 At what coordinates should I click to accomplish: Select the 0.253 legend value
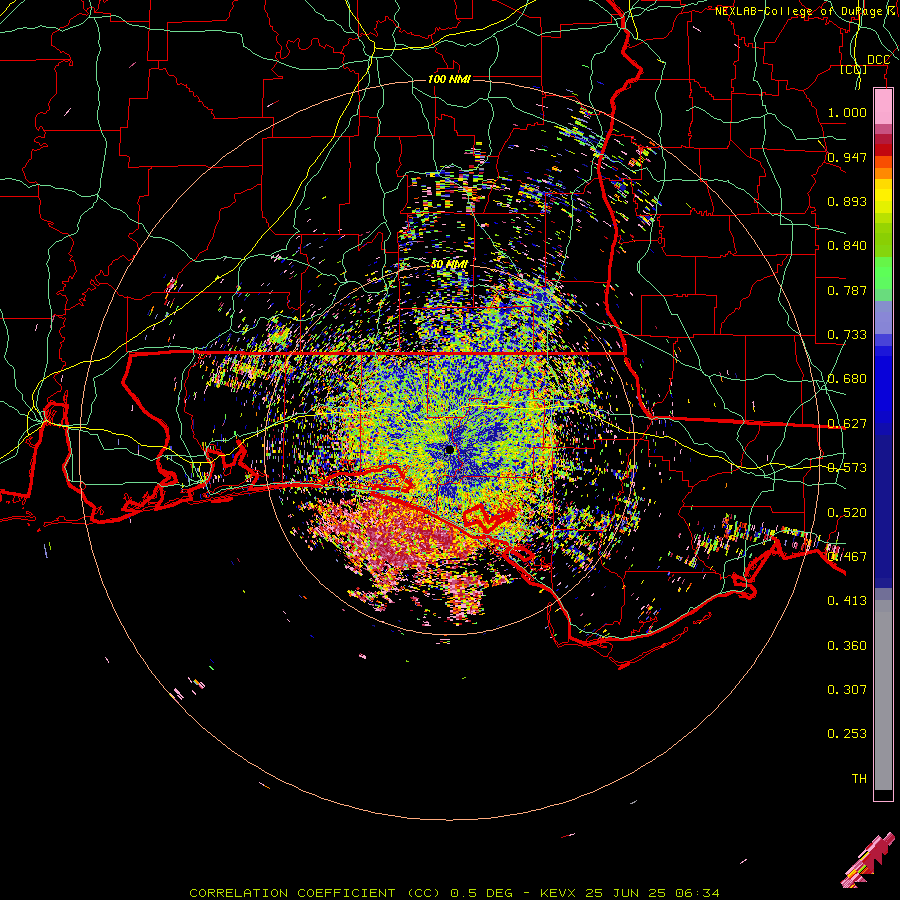[847, 734]
